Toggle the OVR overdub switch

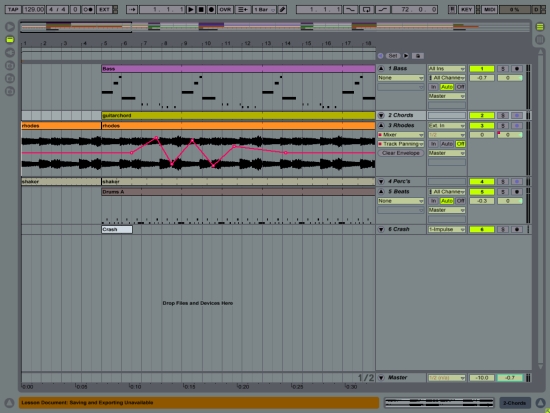(225, 9)
